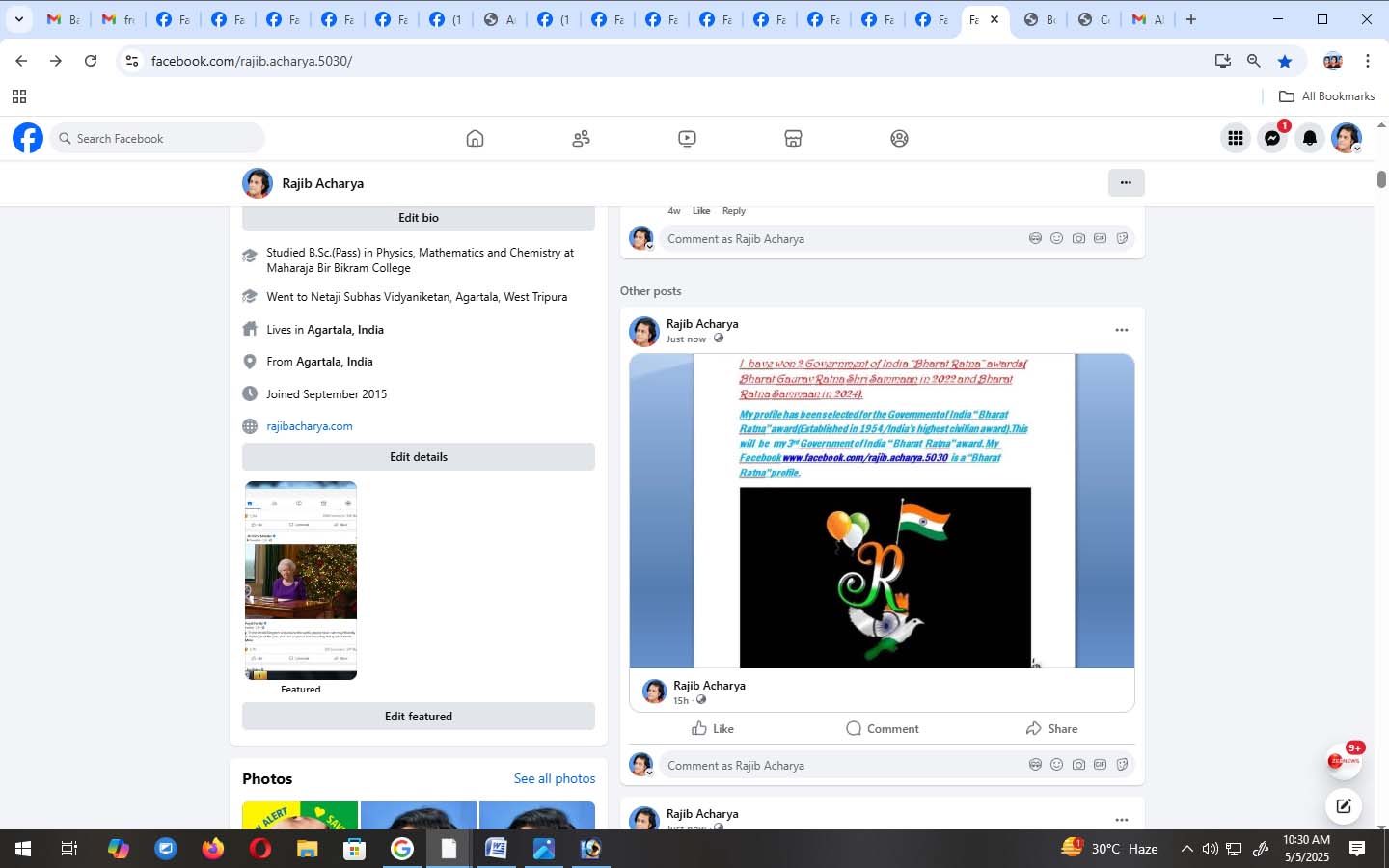The width and height of the screenshot is (1389, 868).
Task: Open the Featured story thumbnail
Action: point(301,581)
